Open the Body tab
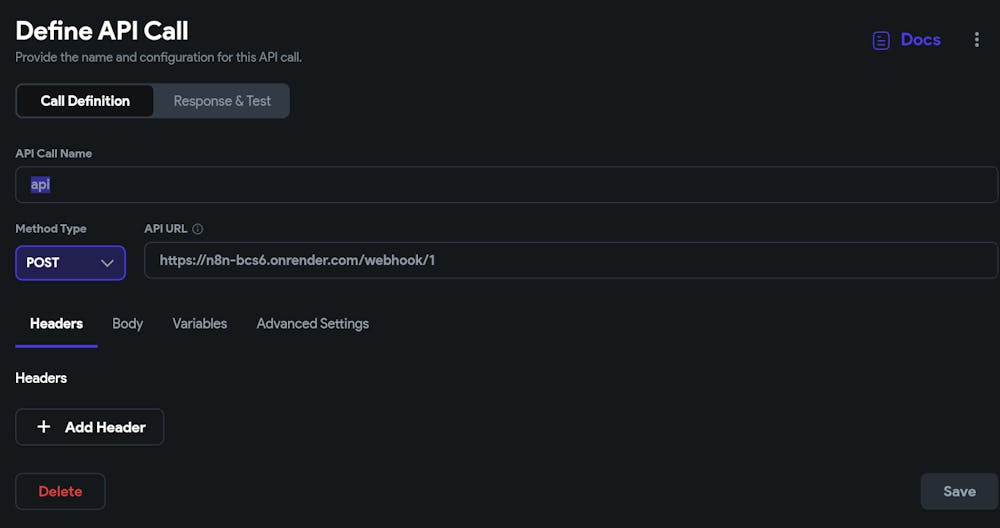The height and width of the screenshot is (528, 1000). 127,324
